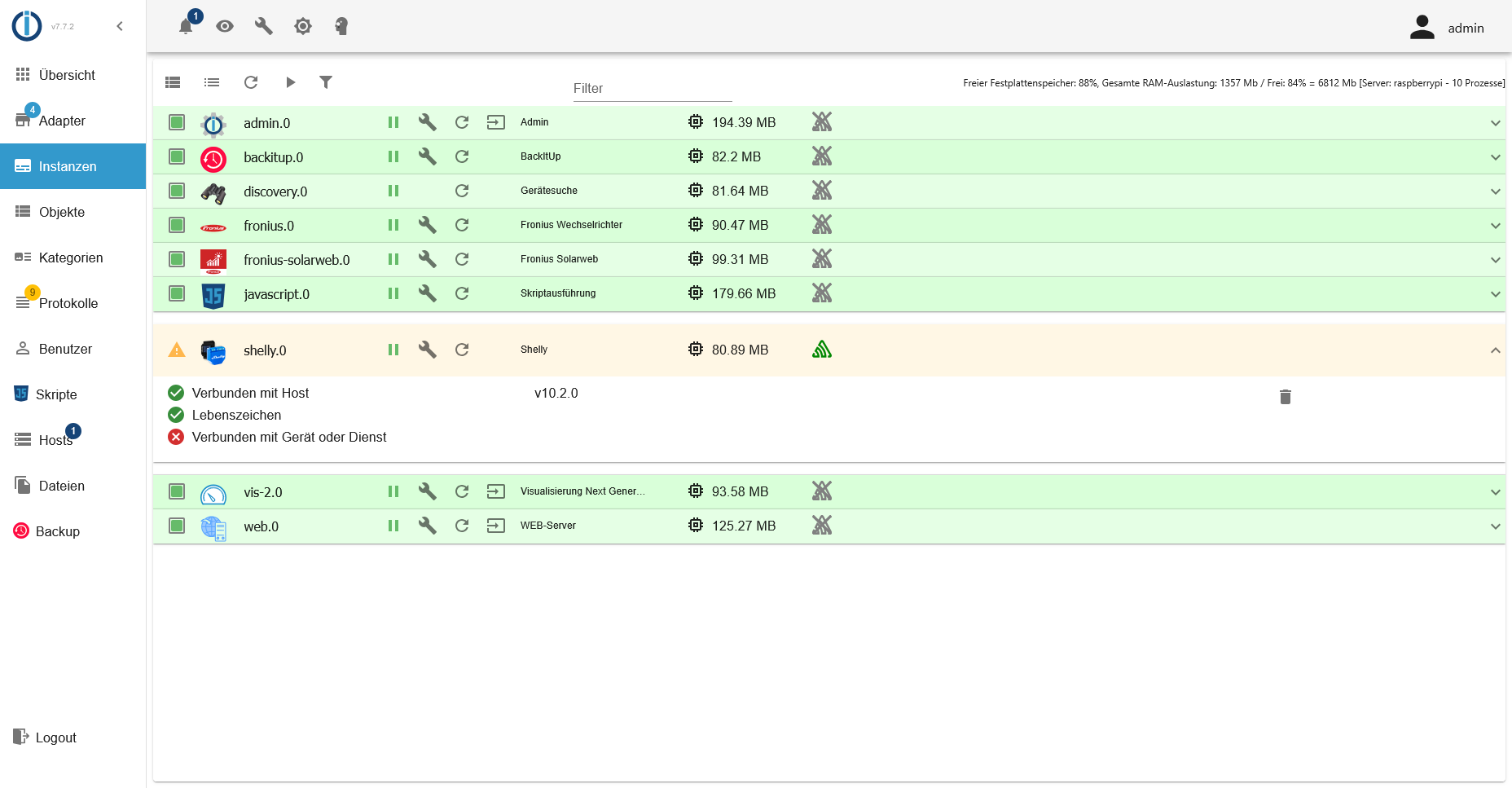
Task: Click the ioBroker logo
Action: (27, 26)
